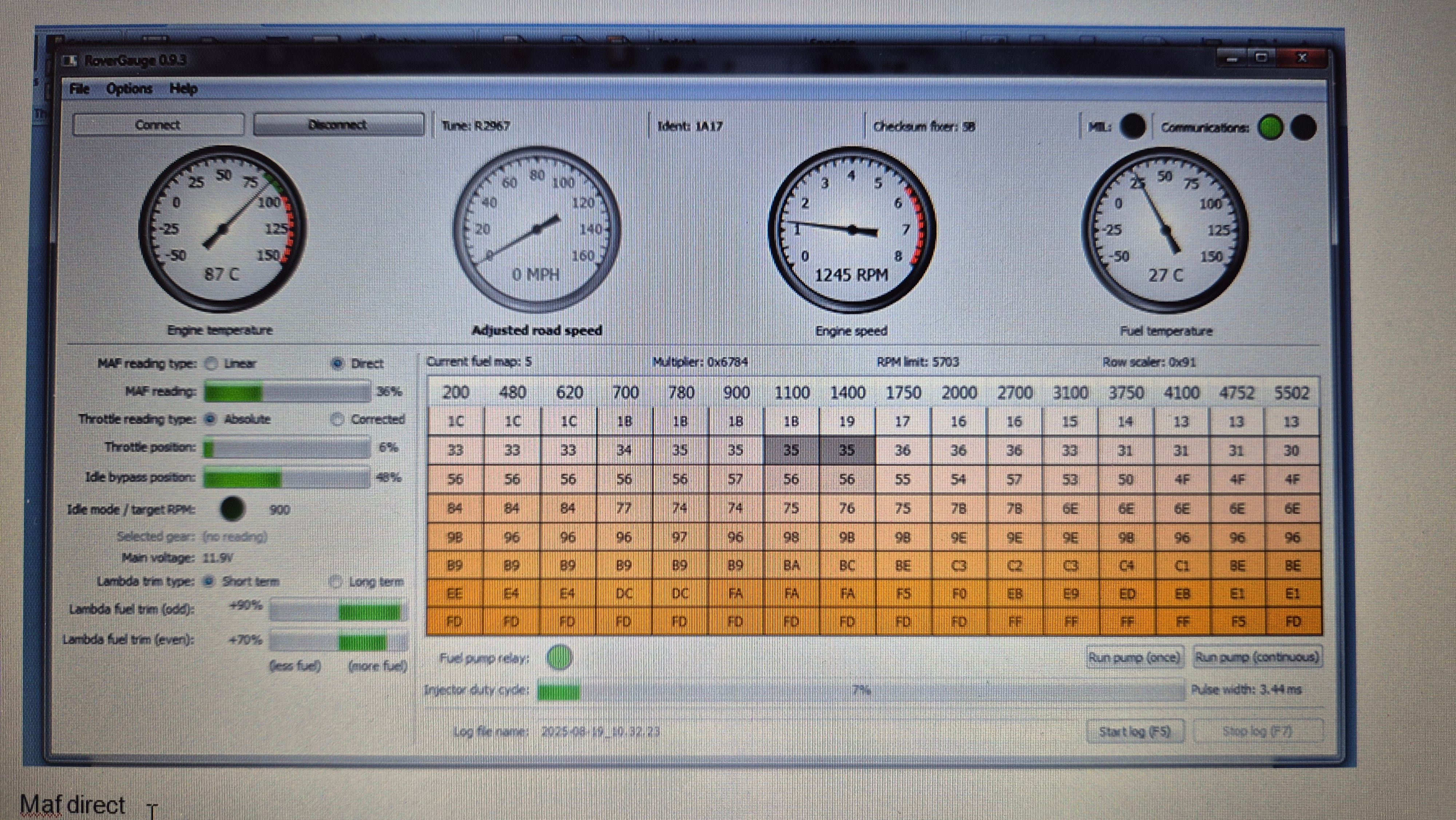Viewport: 1456px width, 820px height.
Task: Open the File menu
Action: pos(79,89)
